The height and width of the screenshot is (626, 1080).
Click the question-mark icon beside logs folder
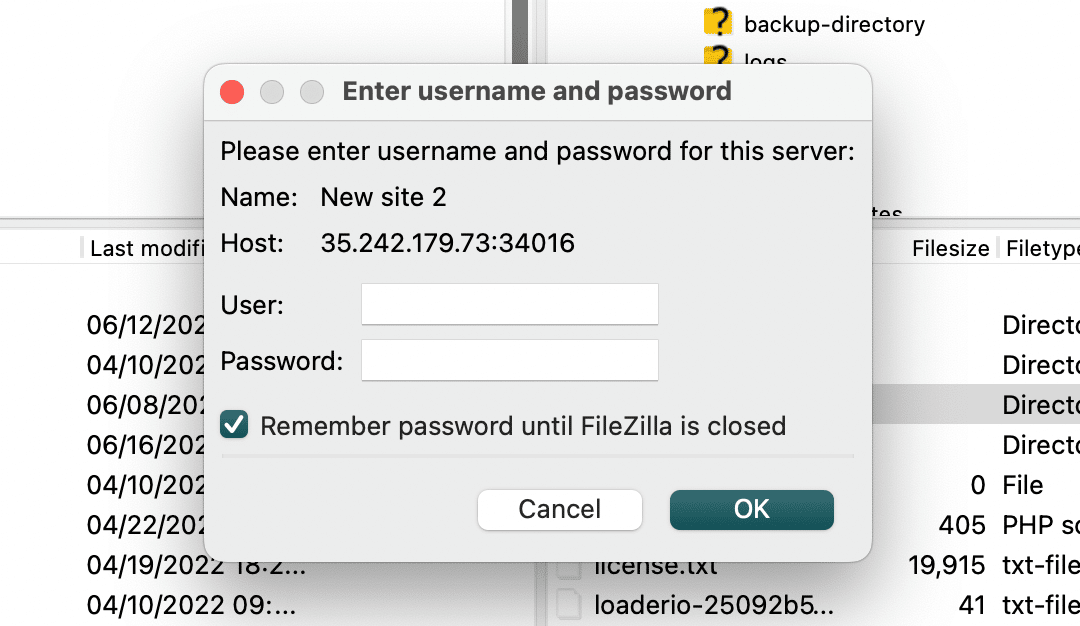(719, 58)
